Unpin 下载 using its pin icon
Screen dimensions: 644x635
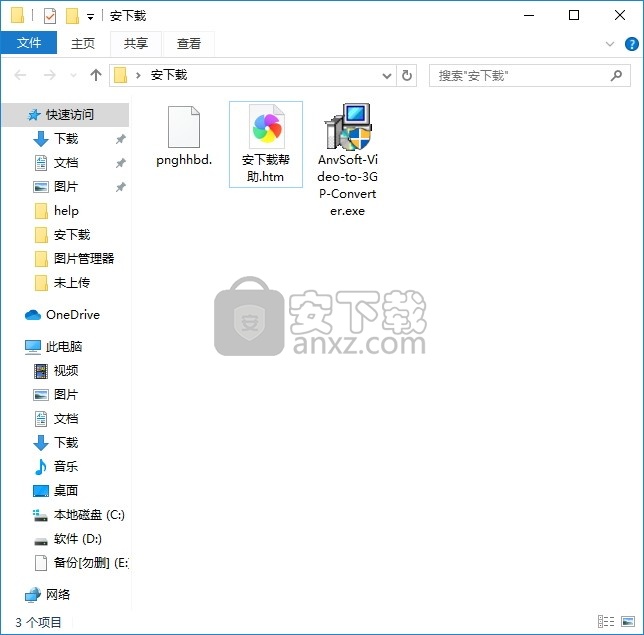tap(120, 139)
